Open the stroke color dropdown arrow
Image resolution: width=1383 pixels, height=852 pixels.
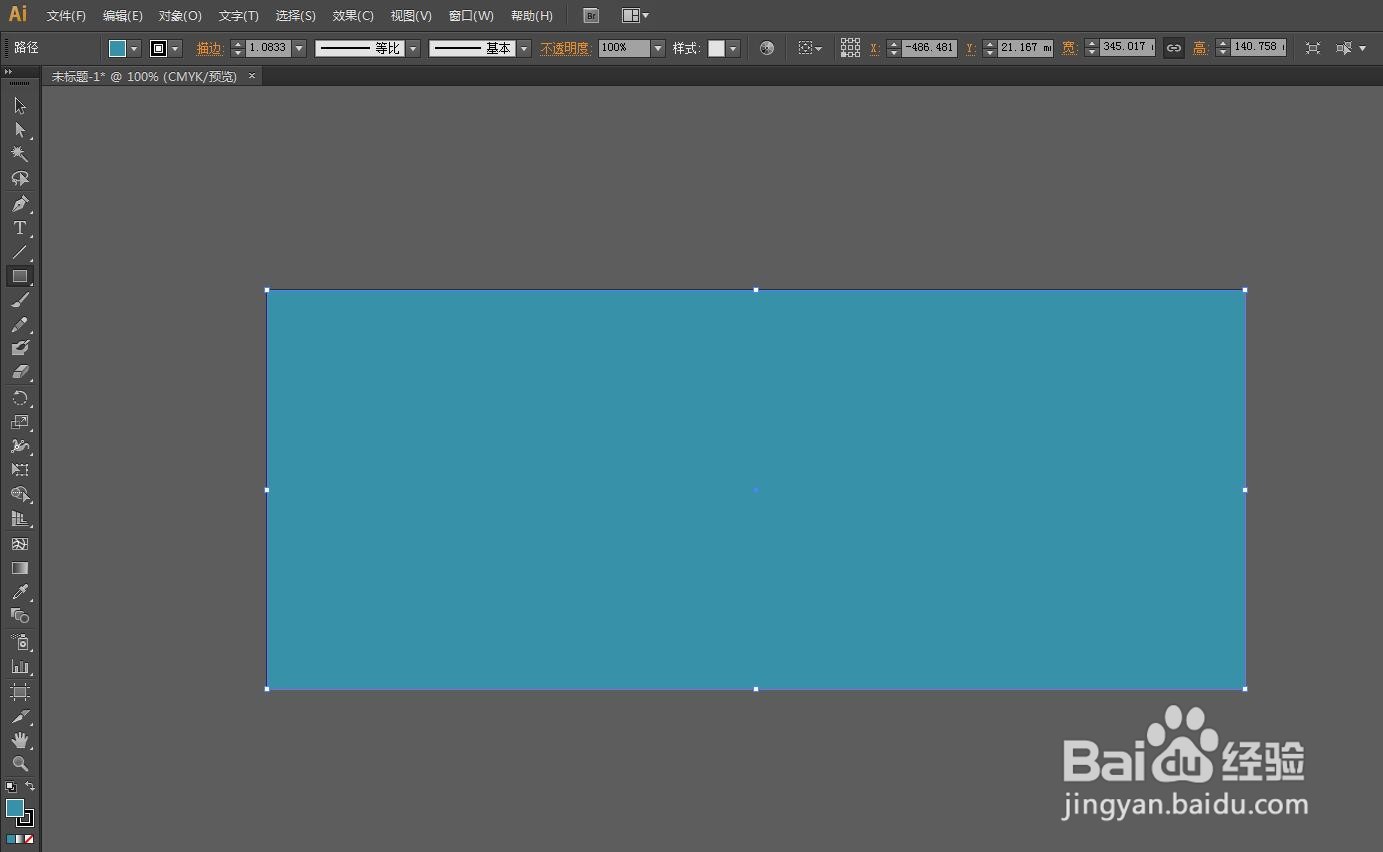(176, 48)
